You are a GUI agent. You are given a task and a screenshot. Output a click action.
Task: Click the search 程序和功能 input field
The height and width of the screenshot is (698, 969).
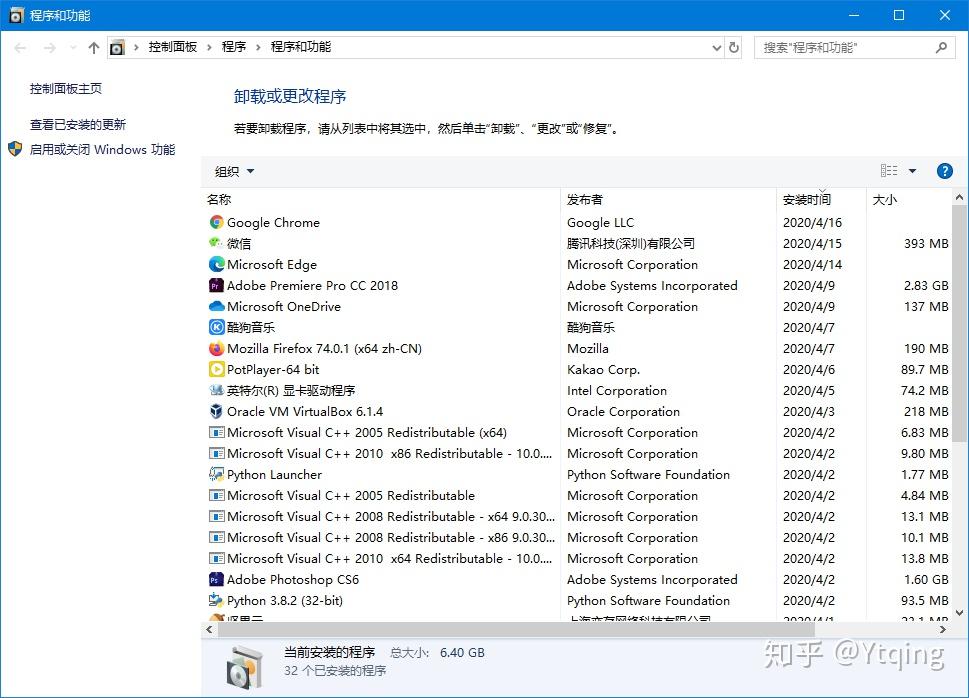[853, 48]
